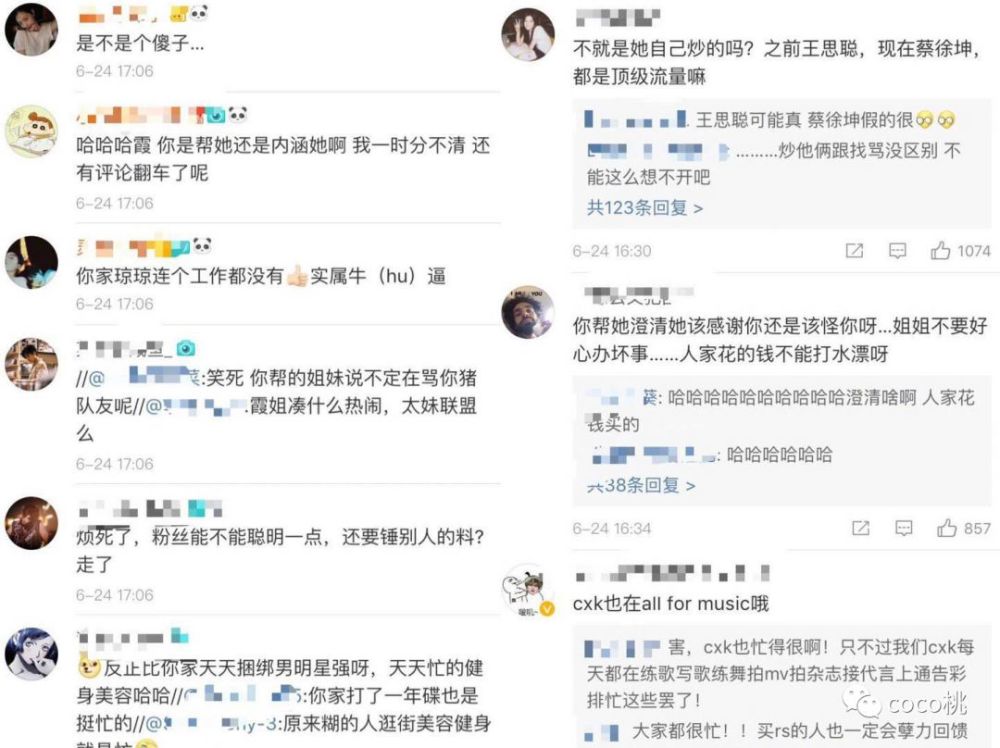Click panda badge beside first commenter's name

199,13
